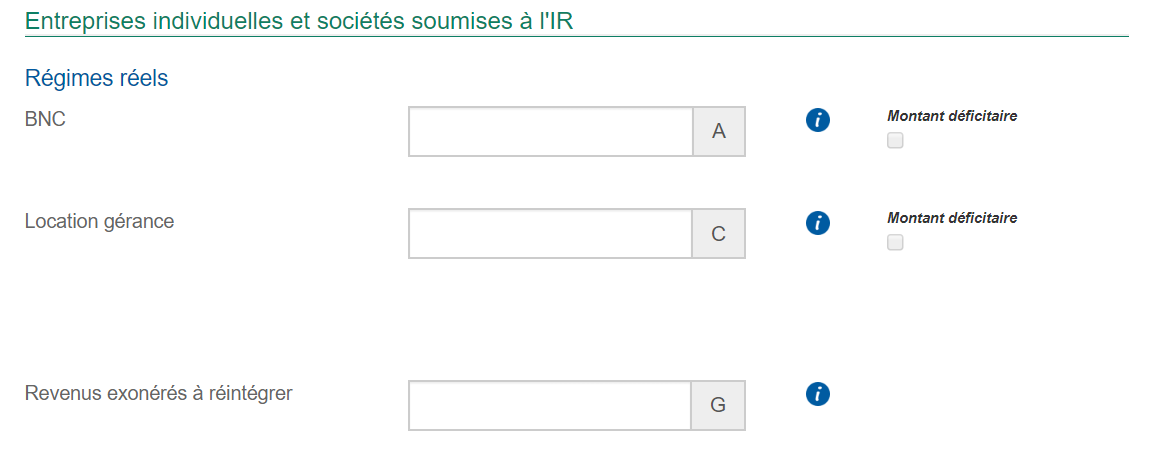
Task: Click the C suffix box beside Location gérance
Action: (x=719, y=234)
